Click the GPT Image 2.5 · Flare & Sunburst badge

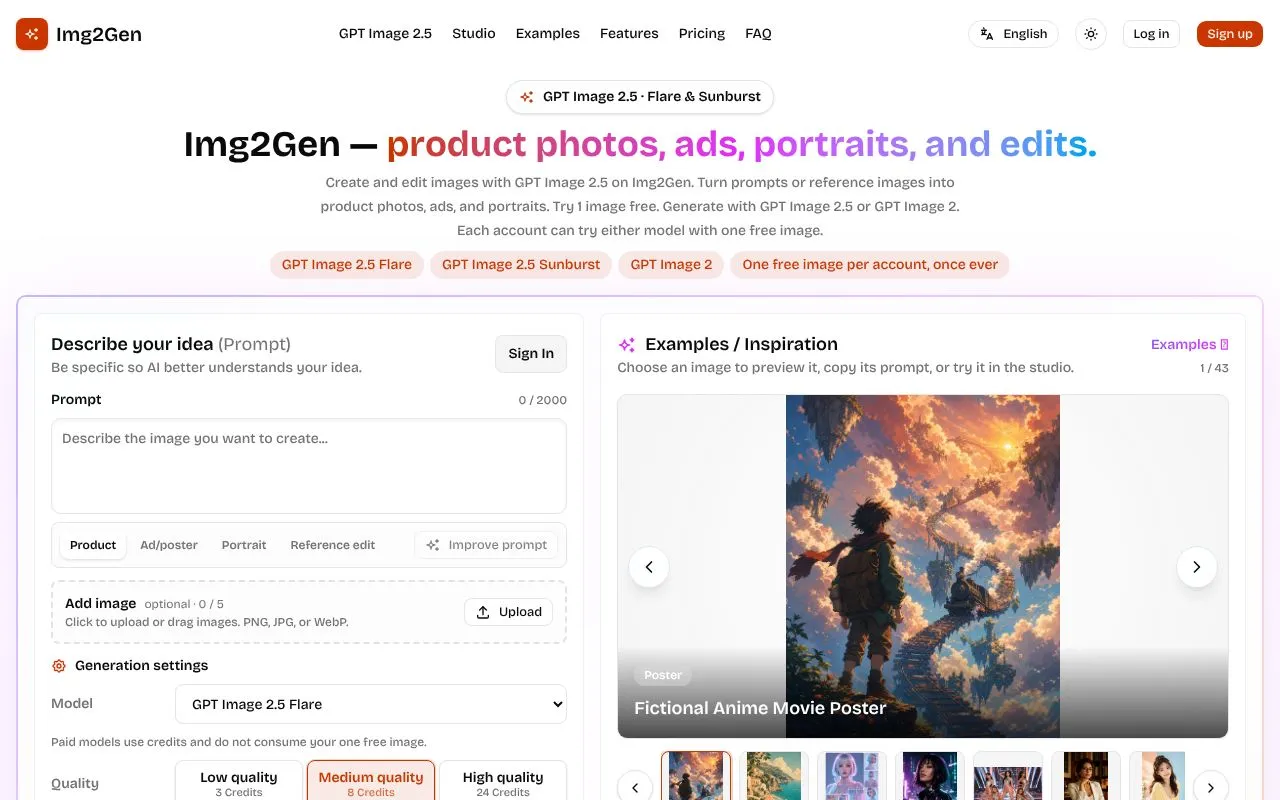point(640,97)
